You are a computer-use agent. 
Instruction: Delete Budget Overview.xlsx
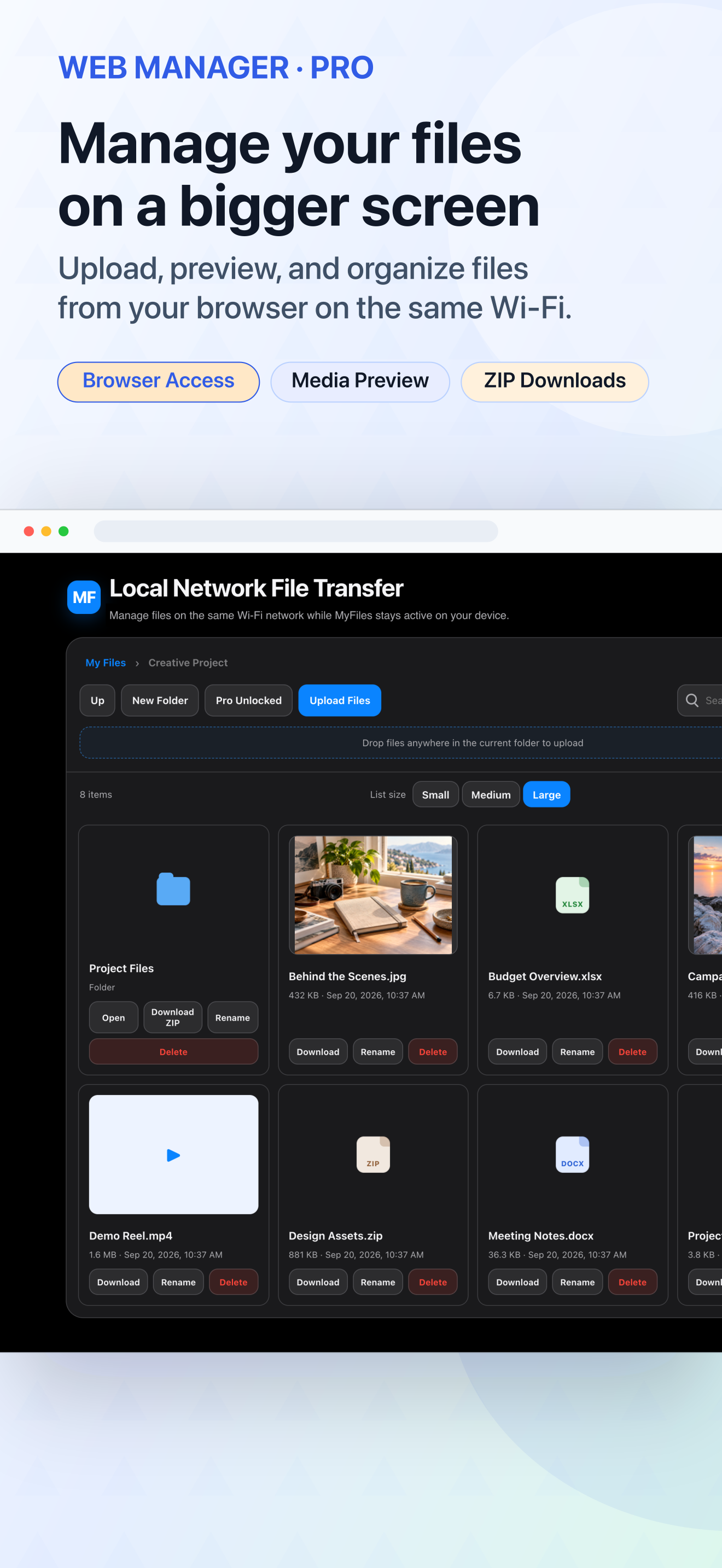(x=632, y=1051)
